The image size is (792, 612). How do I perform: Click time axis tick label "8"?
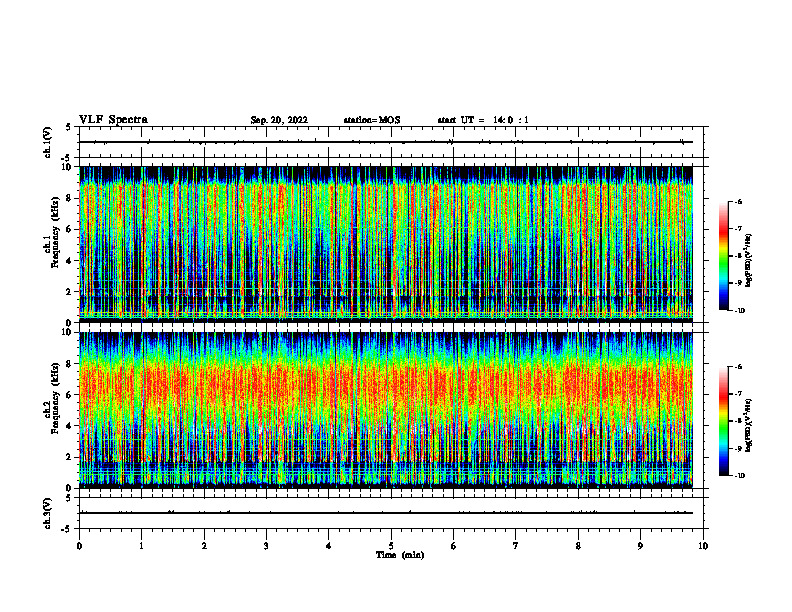click(578, 546)
